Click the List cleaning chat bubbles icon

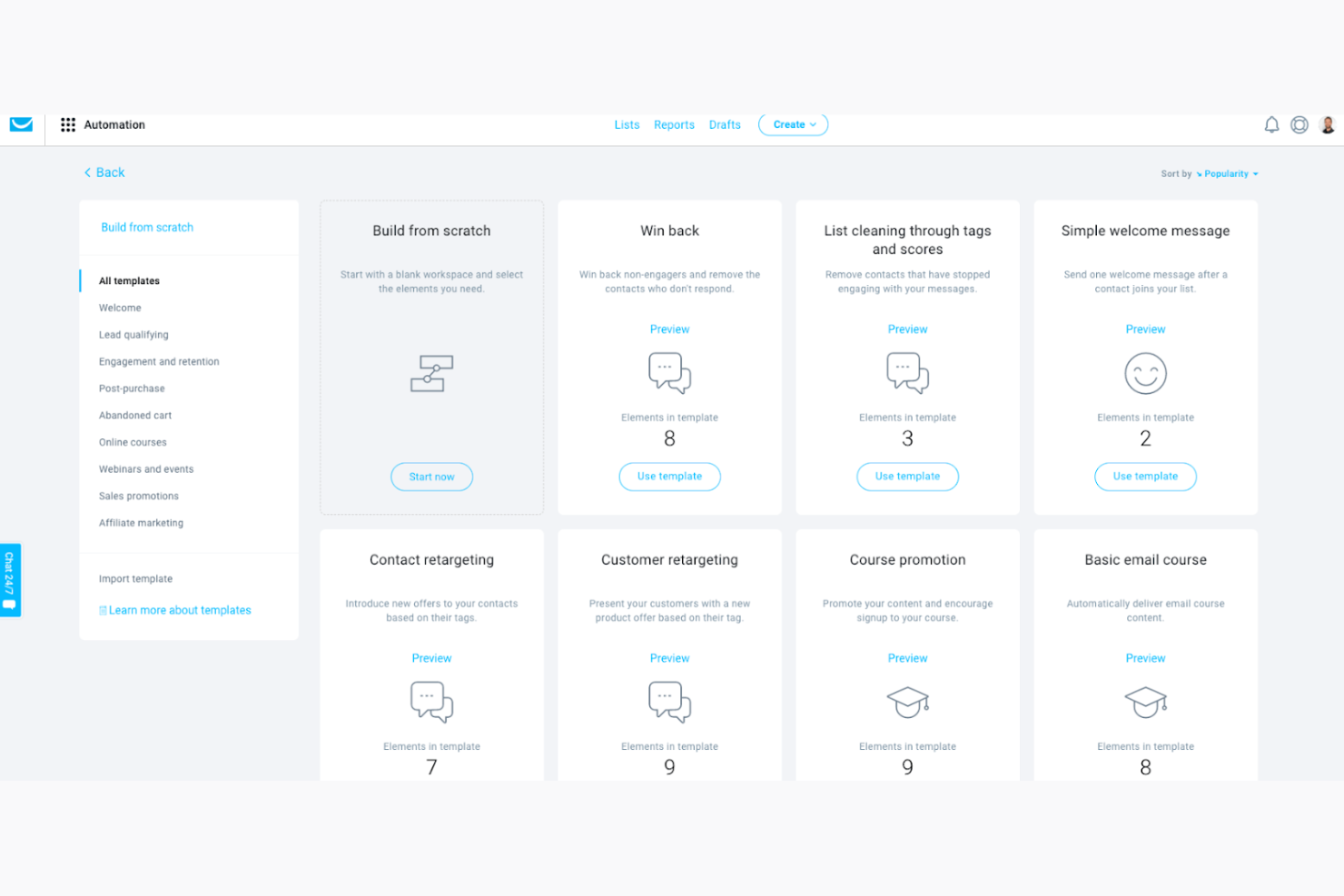908,373
